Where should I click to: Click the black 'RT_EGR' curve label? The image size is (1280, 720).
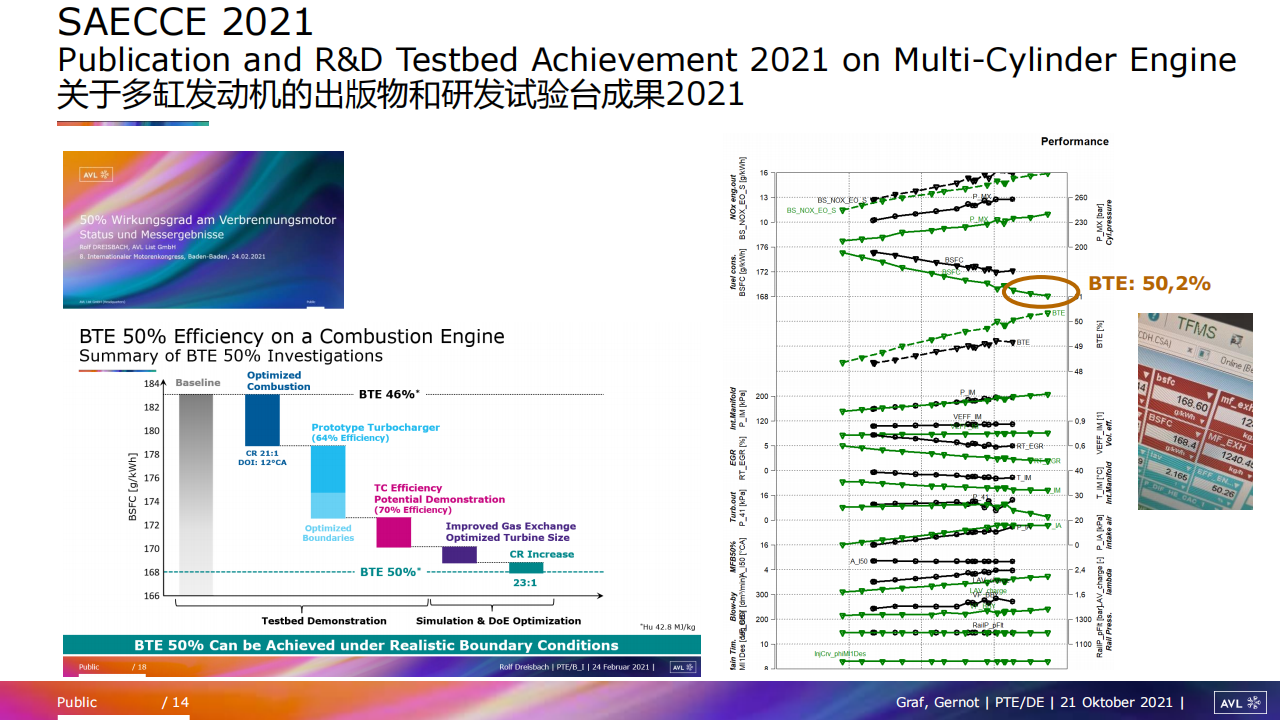click(x=1029, y=445)
